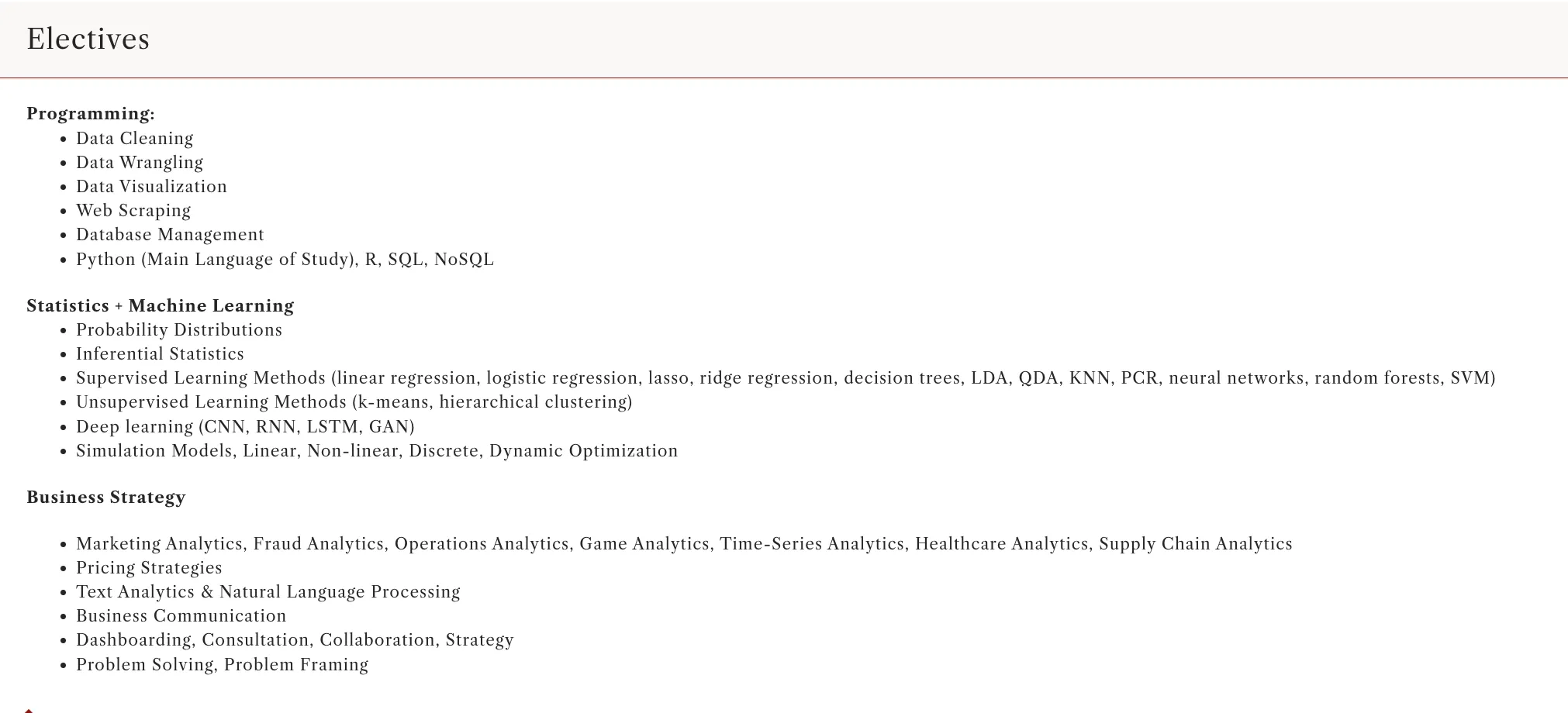1568x713 pixels.
Task: Click the red diamond icon at page bottom
Action: (29, 710)
